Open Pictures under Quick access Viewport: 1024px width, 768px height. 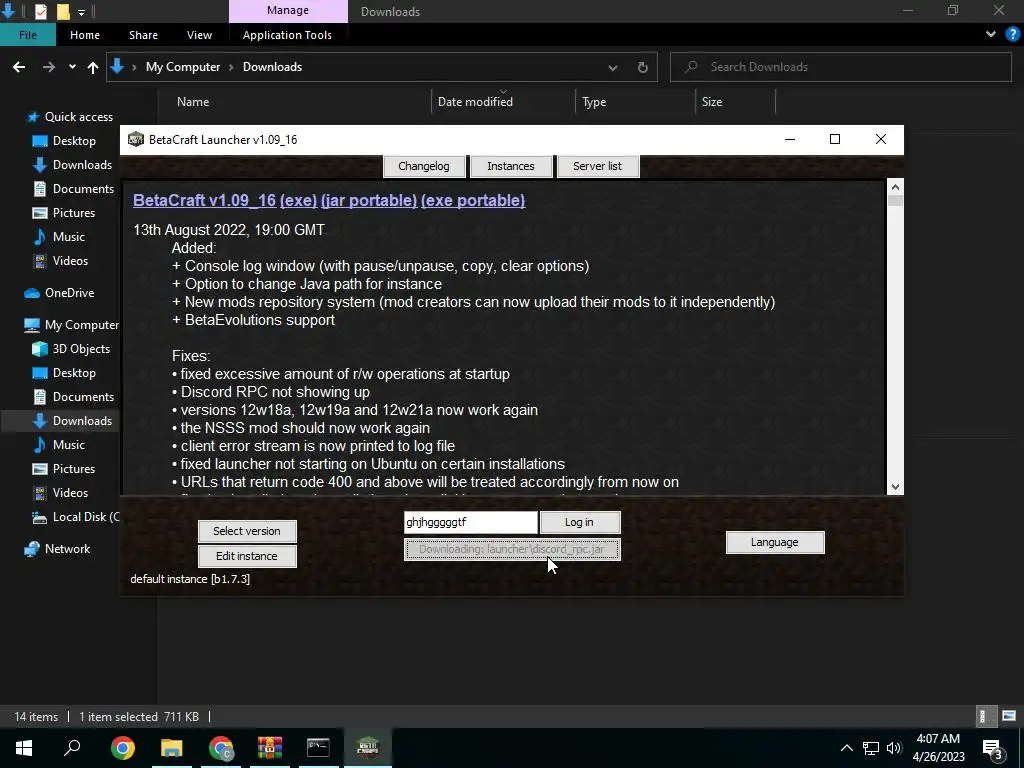tap(73, 213)
